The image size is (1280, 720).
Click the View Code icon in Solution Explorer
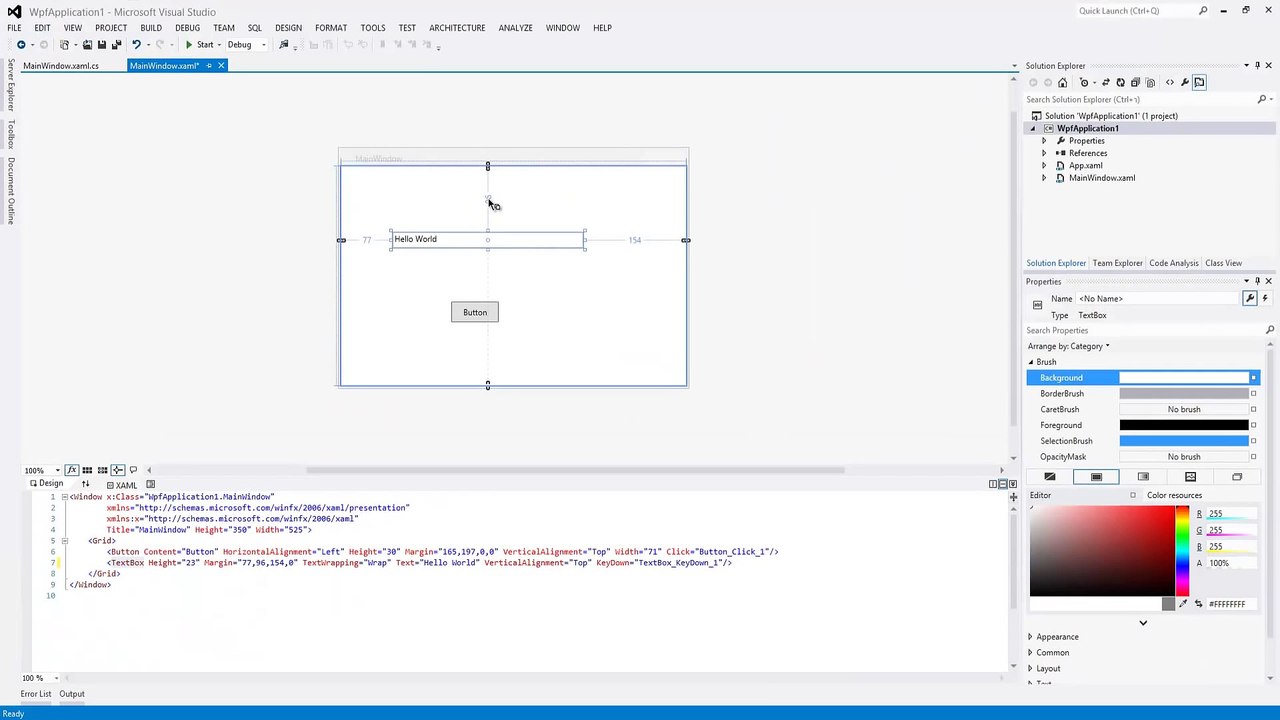(1170, 83)
